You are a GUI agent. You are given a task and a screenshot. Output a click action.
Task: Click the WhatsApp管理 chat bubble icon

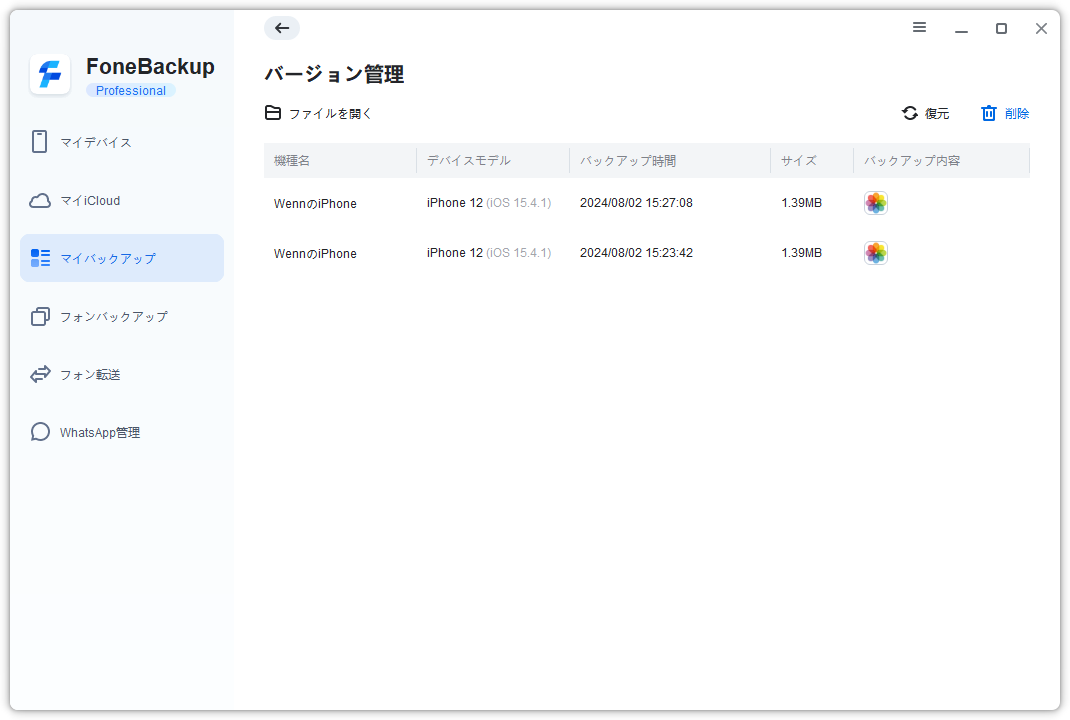tap(40, 432)
